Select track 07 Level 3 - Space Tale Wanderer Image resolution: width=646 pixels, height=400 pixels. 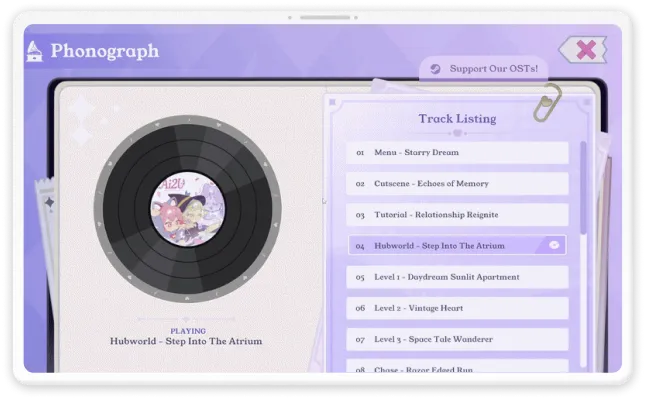click(457, 339)
